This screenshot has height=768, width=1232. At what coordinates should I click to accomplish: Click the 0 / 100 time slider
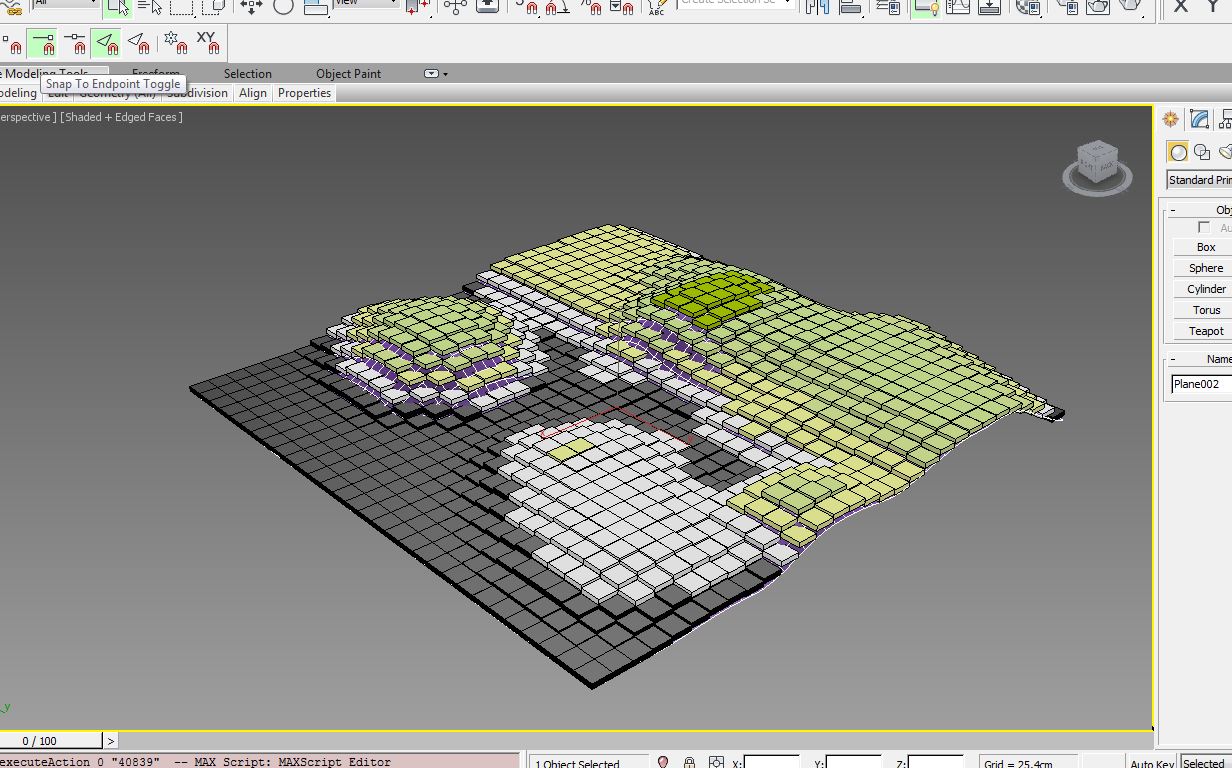tap(50, 741)
